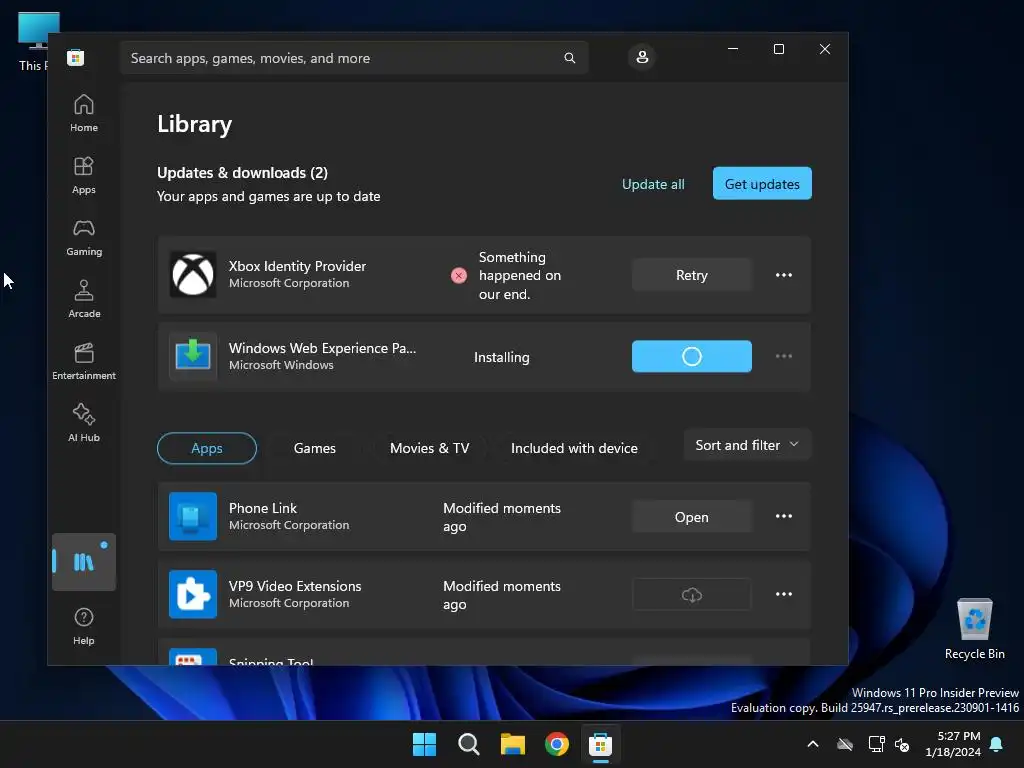
Task: Show hidden tray icons chevron
Action: [813, 744]
